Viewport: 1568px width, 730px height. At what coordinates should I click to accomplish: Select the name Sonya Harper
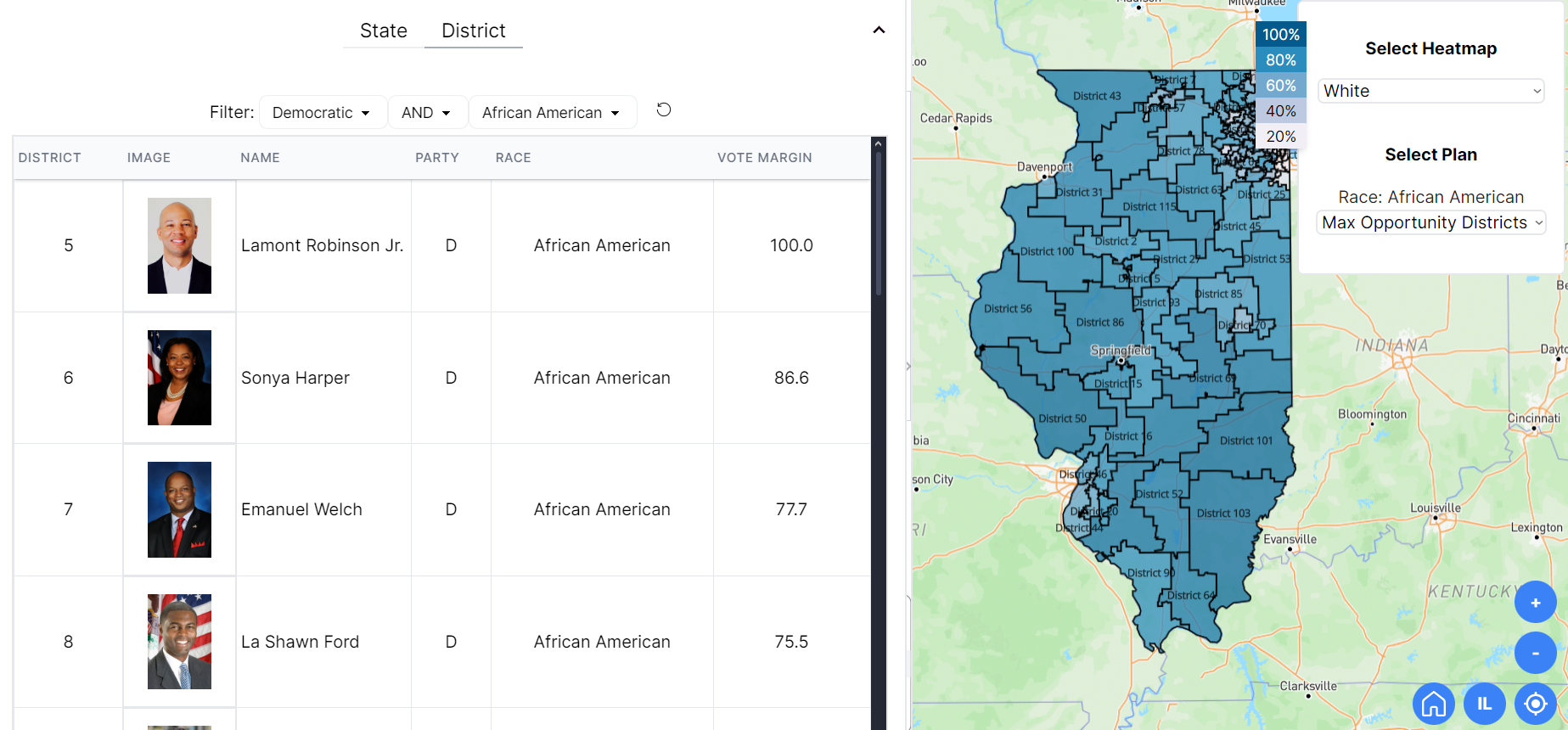point(295,378)
